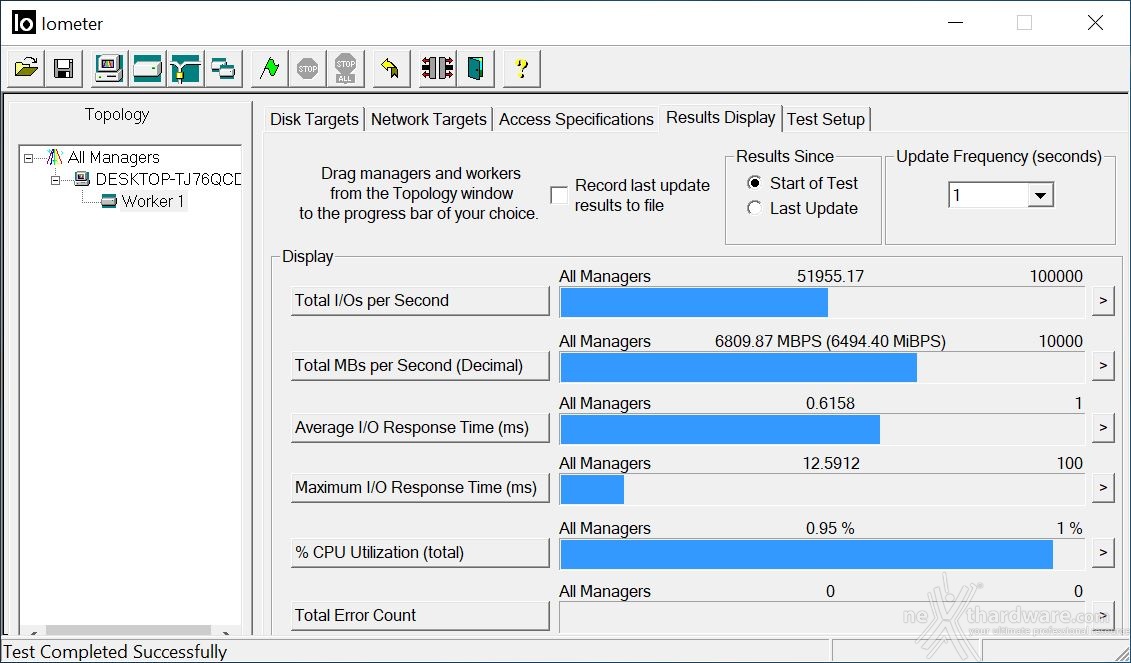Open the Update Frequency seconds dropdown
The height and width of the screenshot is (663, 1131).
1039,195
